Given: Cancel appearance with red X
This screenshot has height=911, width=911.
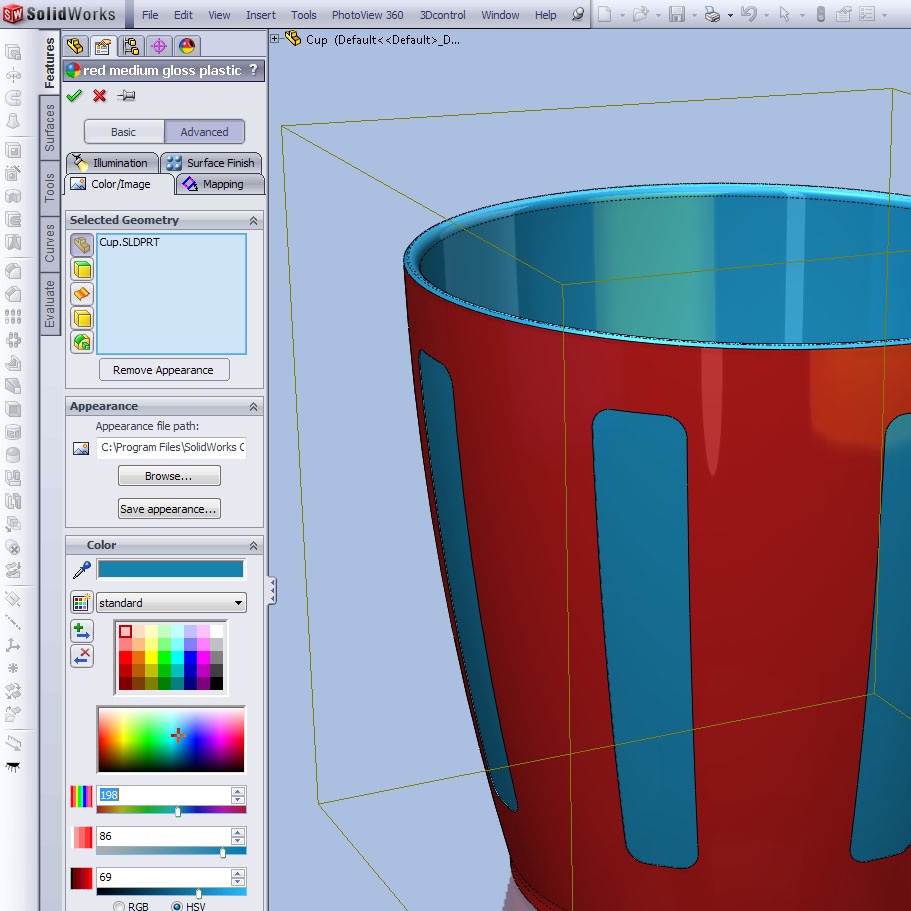Looking at the screenshot, I should coord(99,95).
